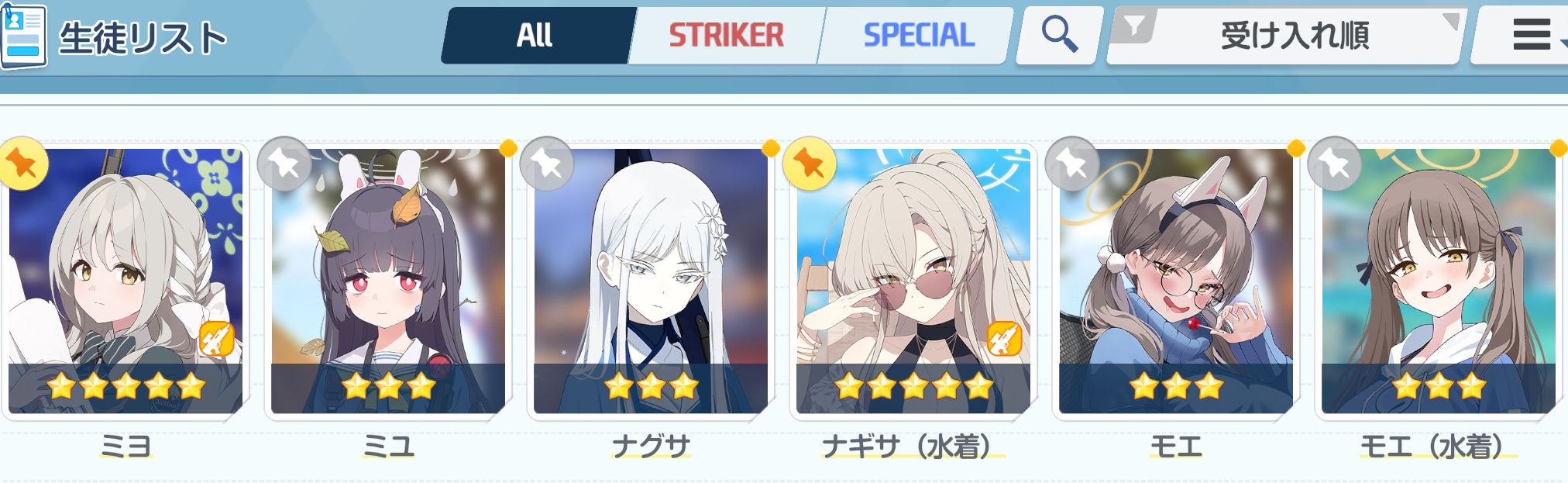Pin the ミユ student card
1568x483 pixels.
point(284,164)
